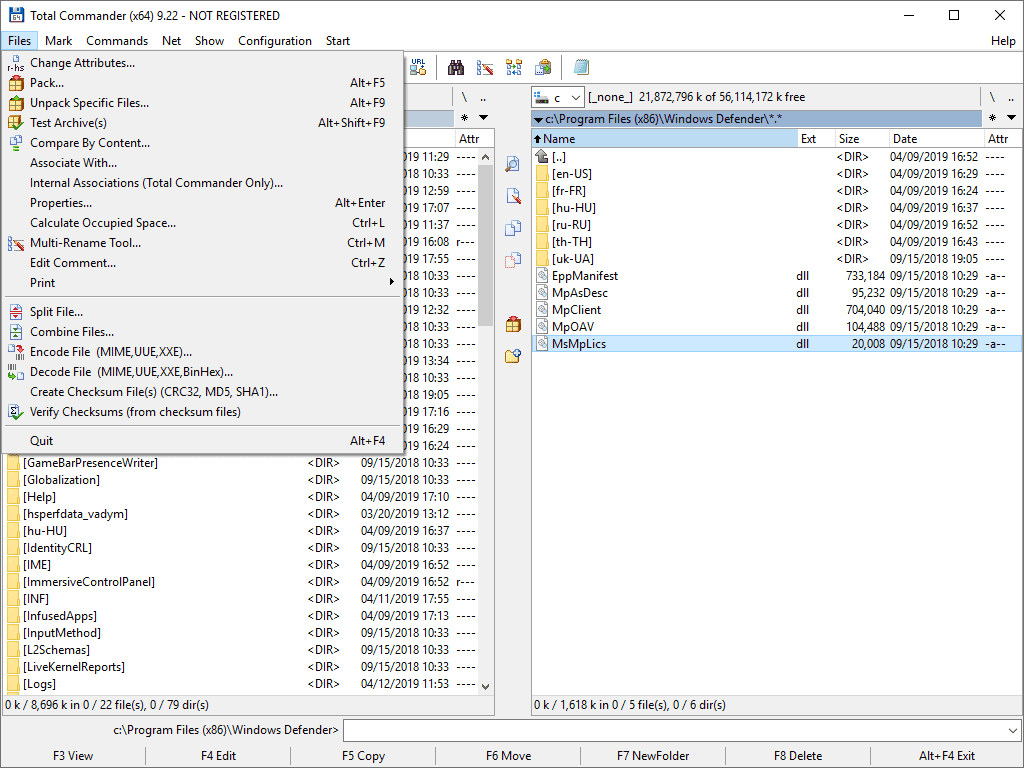Click the F6 Move button
1024x768 pixels.
508,756
